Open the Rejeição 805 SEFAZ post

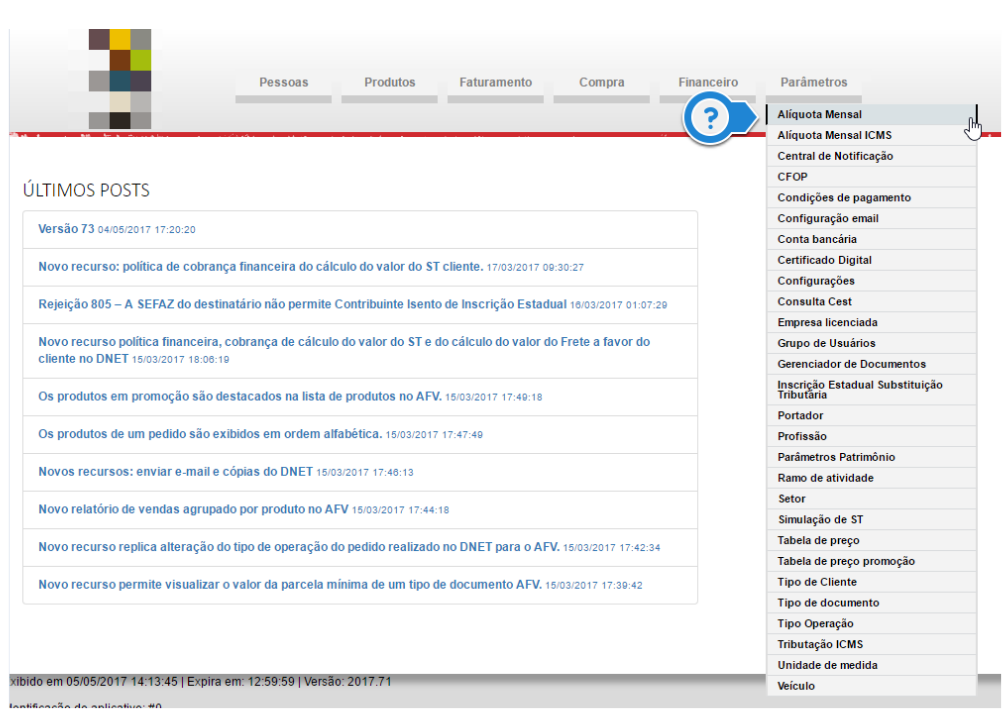pos(302,304)
